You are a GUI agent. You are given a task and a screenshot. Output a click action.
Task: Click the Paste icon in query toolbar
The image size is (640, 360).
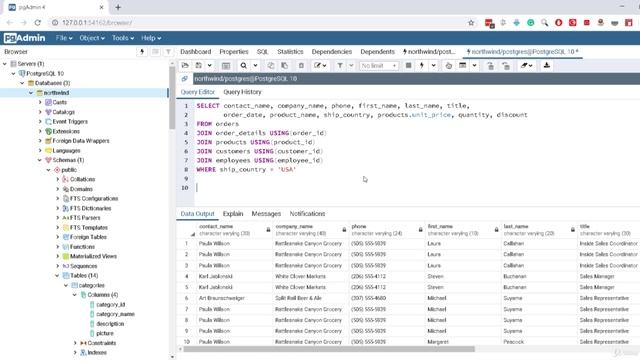click(284, 66)
